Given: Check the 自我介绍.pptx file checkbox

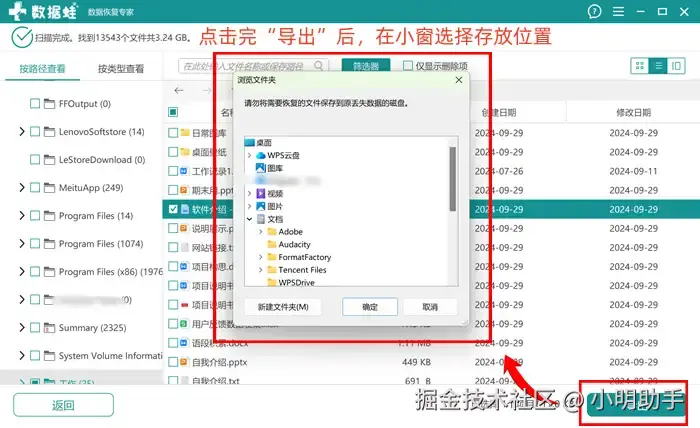Looking at the screenshot, I should coord(173,362).
